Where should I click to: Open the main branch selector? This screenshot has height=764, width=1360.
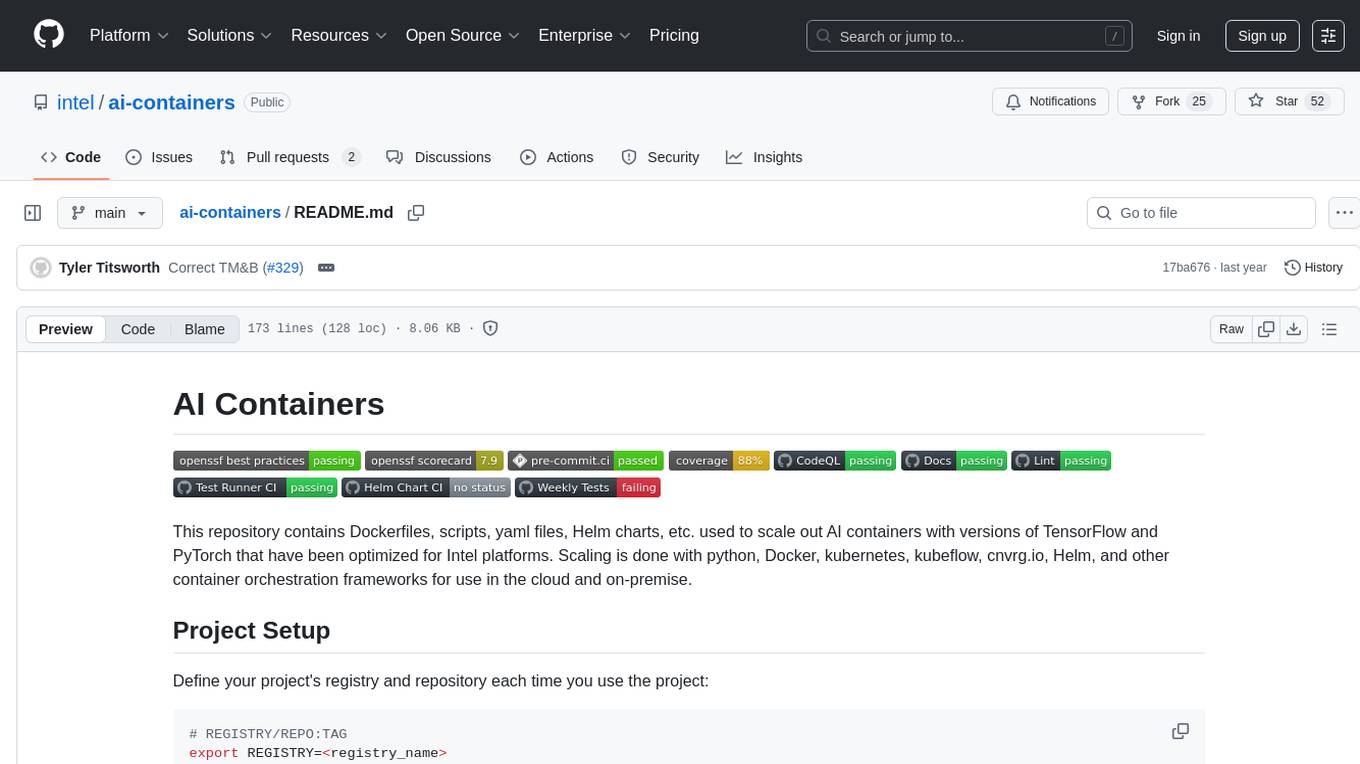pos(110,213)
